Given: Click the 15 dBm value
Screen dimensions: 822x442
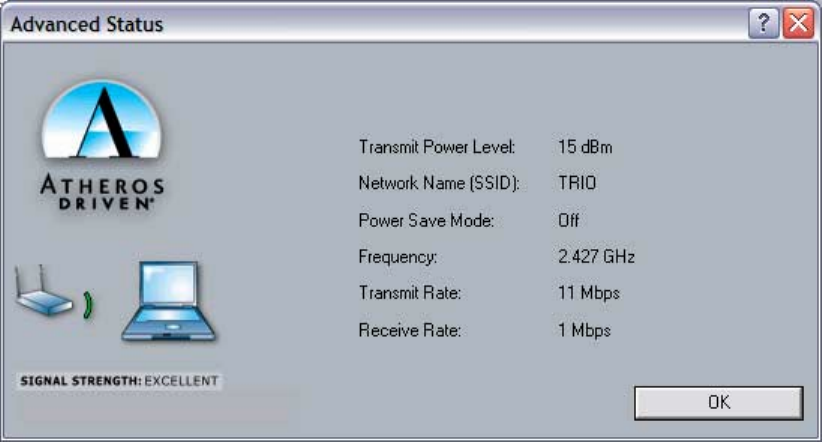Looking at the screenshot, I should point(585,147).
